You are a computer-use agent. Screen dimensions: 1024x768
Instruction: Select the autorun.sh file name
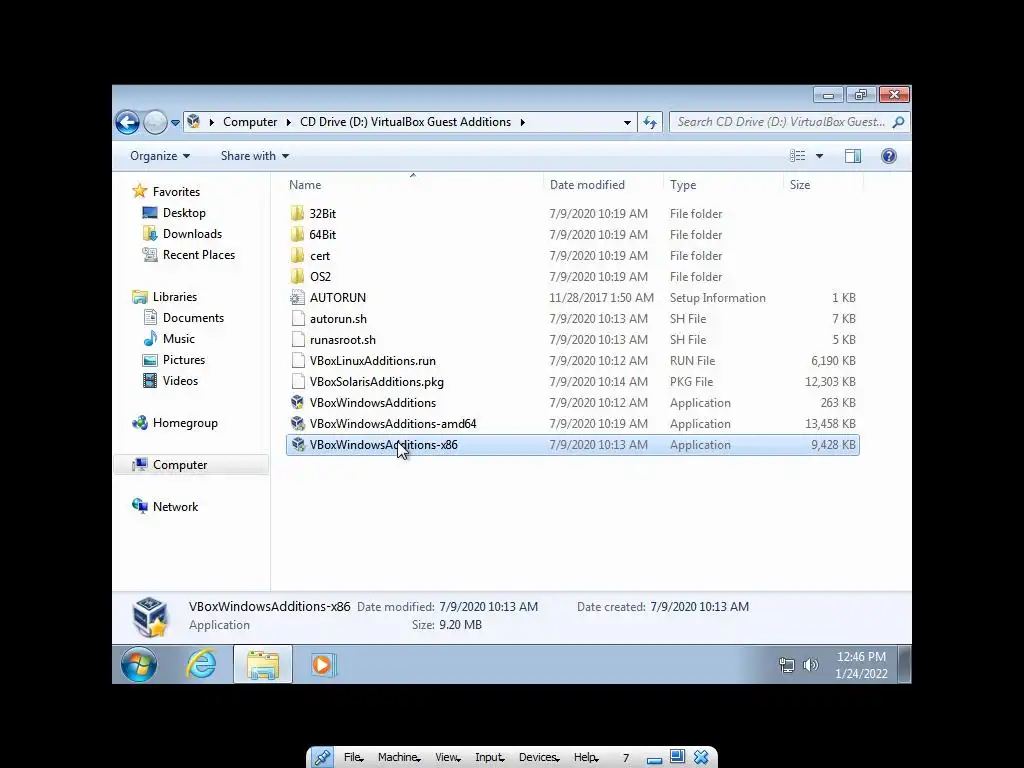[338, 319]
